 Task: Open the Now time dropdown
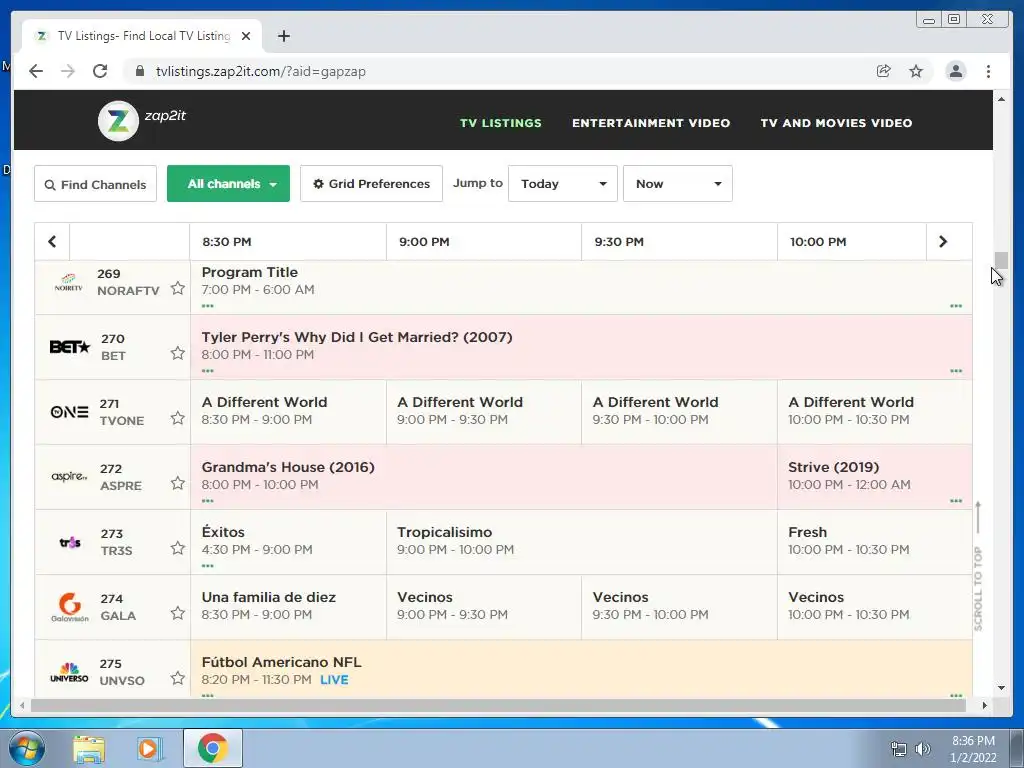(678, 184)
